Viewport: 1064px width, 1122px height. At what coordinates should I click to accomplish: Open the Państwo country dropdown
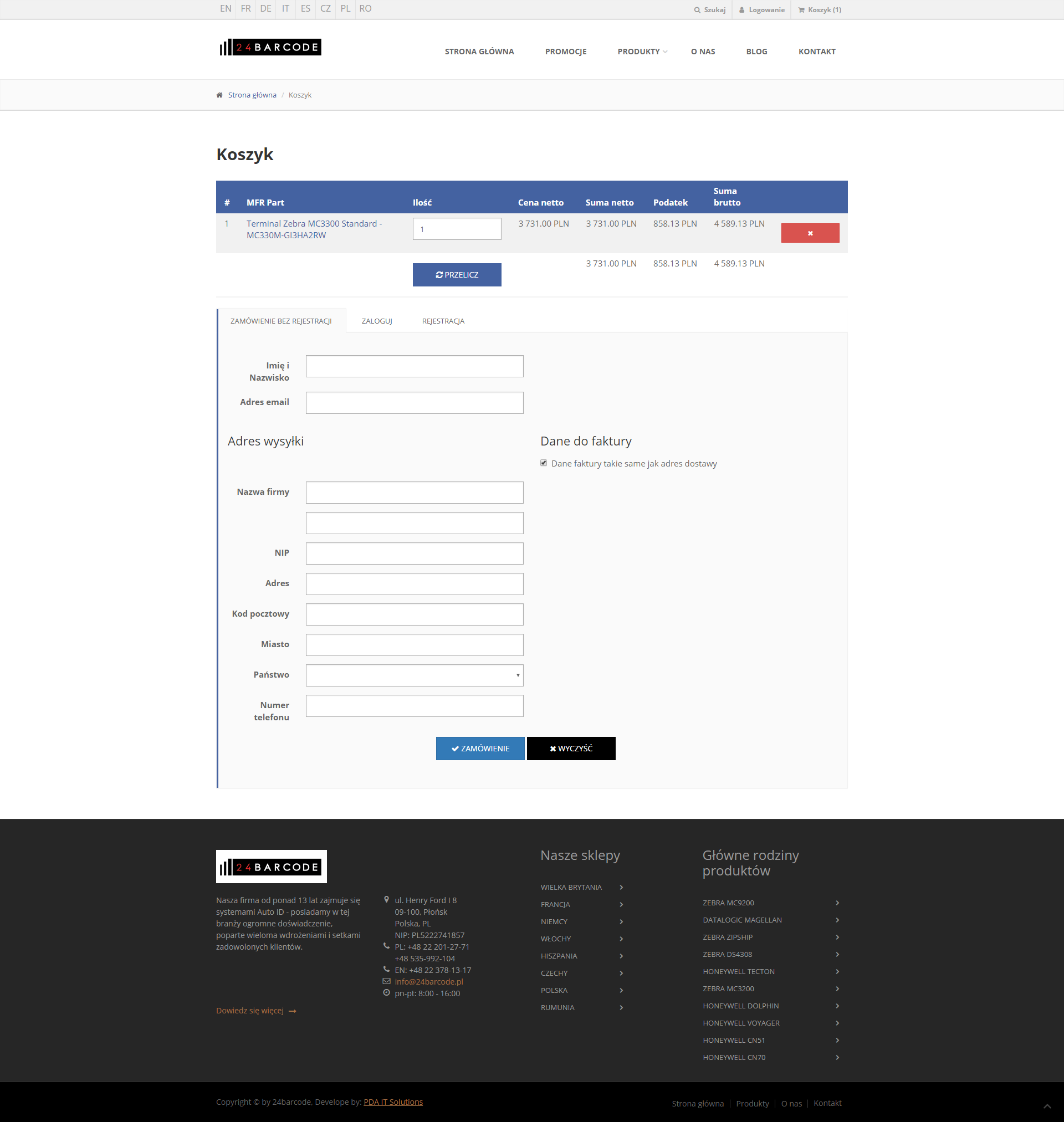coord(414,675)
